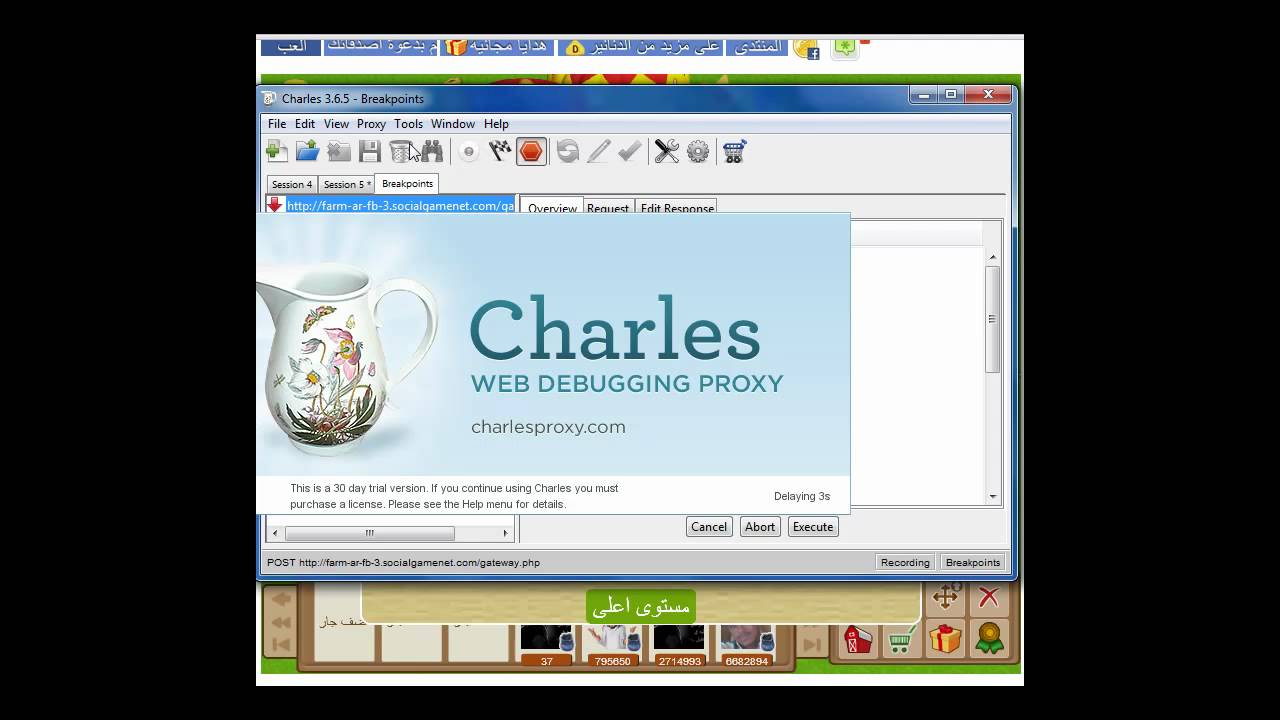Open Tools via wrench and screwdriver icon
This screenshot has width=1280, height=720.
(667, 152)
